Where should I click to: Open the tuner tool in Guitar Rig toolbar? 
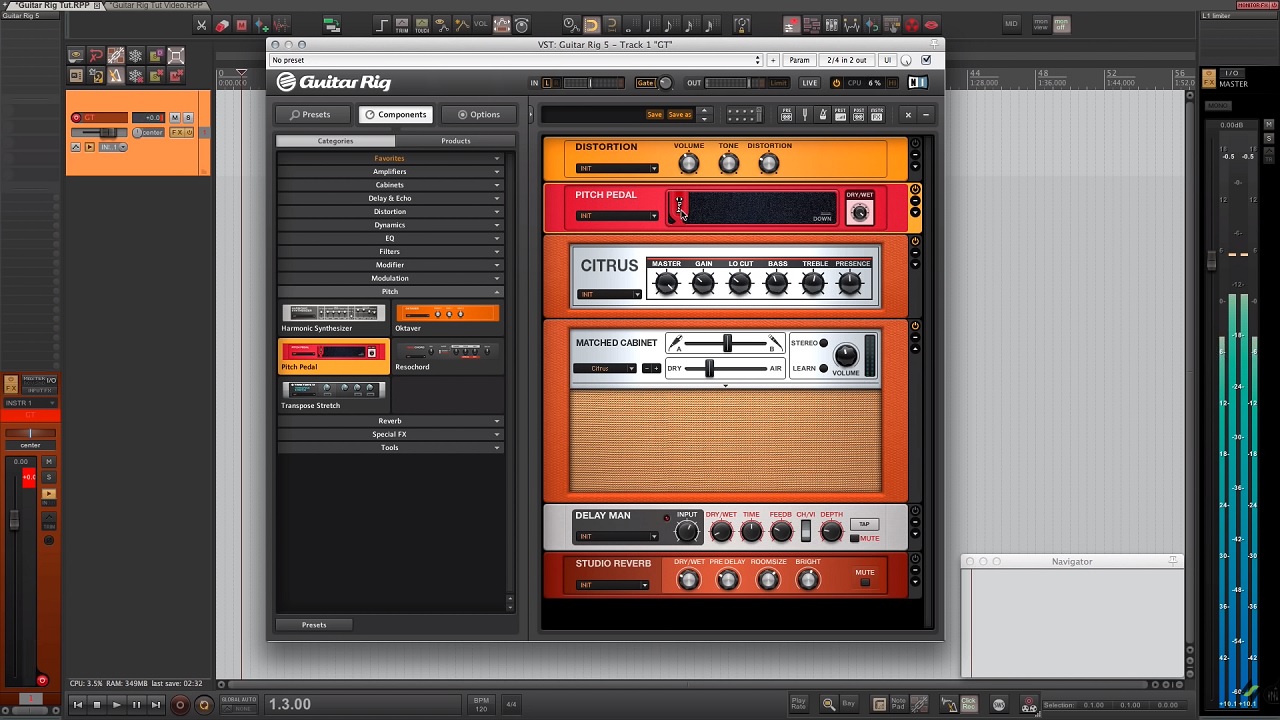pyautogui.click(x=804, y=115)
